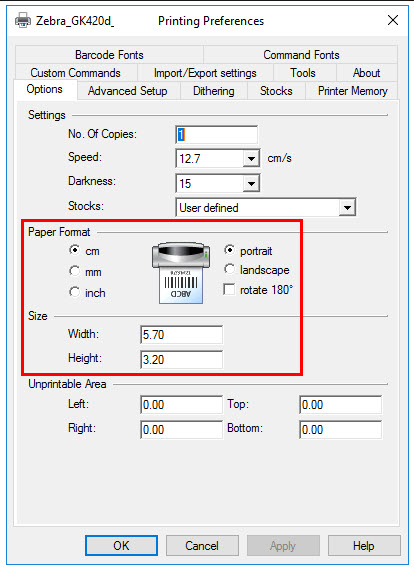Enable the rotate 180° checkbox
414x569 pixels.
(229, 290)
